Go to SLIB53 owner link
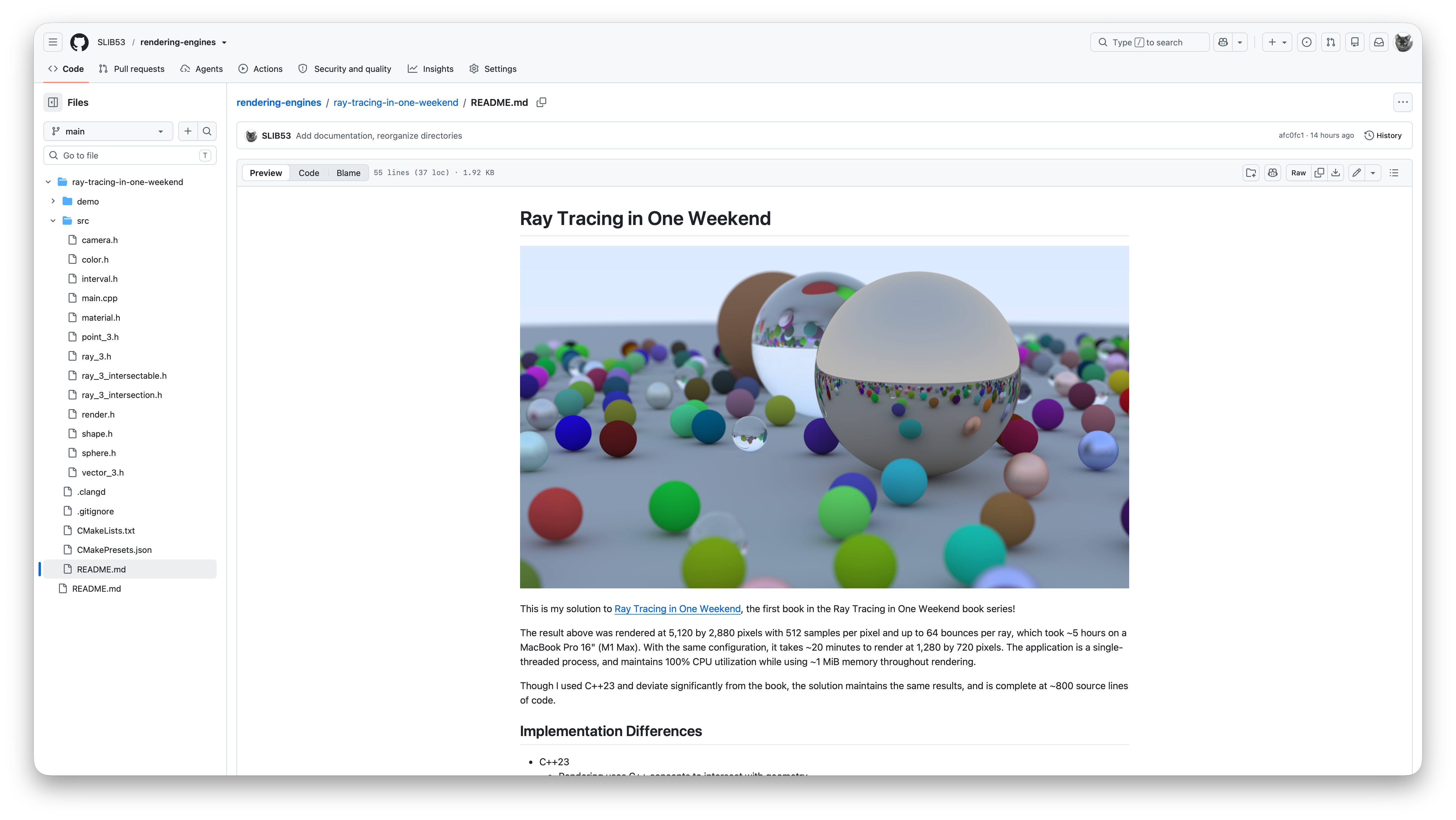Screen dimensions: 1456x820 tap(111, 42)
